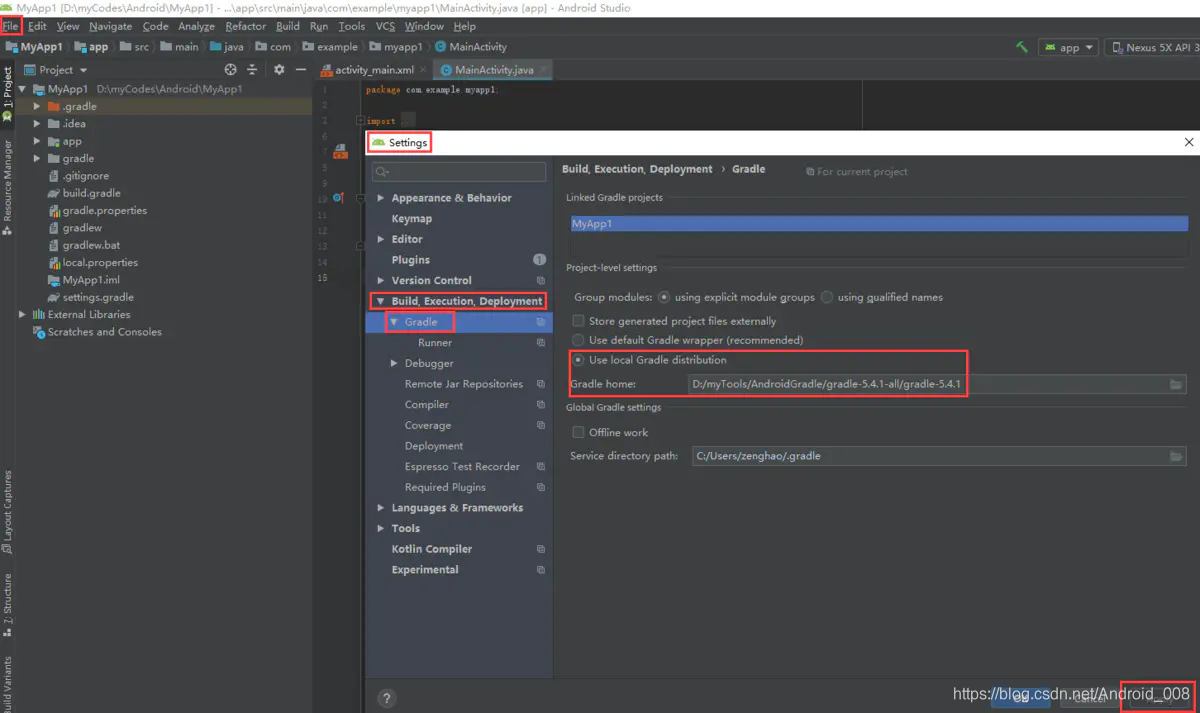Click the build.gradle file icon in the tree
Viewport: 1200px width, 713px height.
pos(54,193)
